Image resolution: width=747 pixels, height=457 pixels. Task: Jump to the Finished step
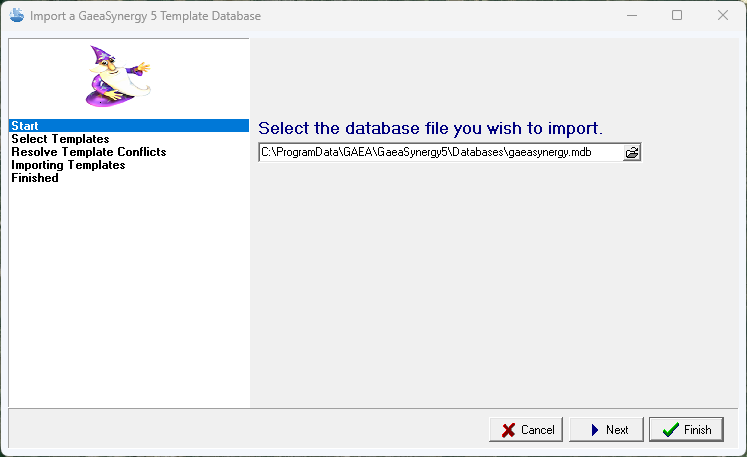(x=35, y=178)
